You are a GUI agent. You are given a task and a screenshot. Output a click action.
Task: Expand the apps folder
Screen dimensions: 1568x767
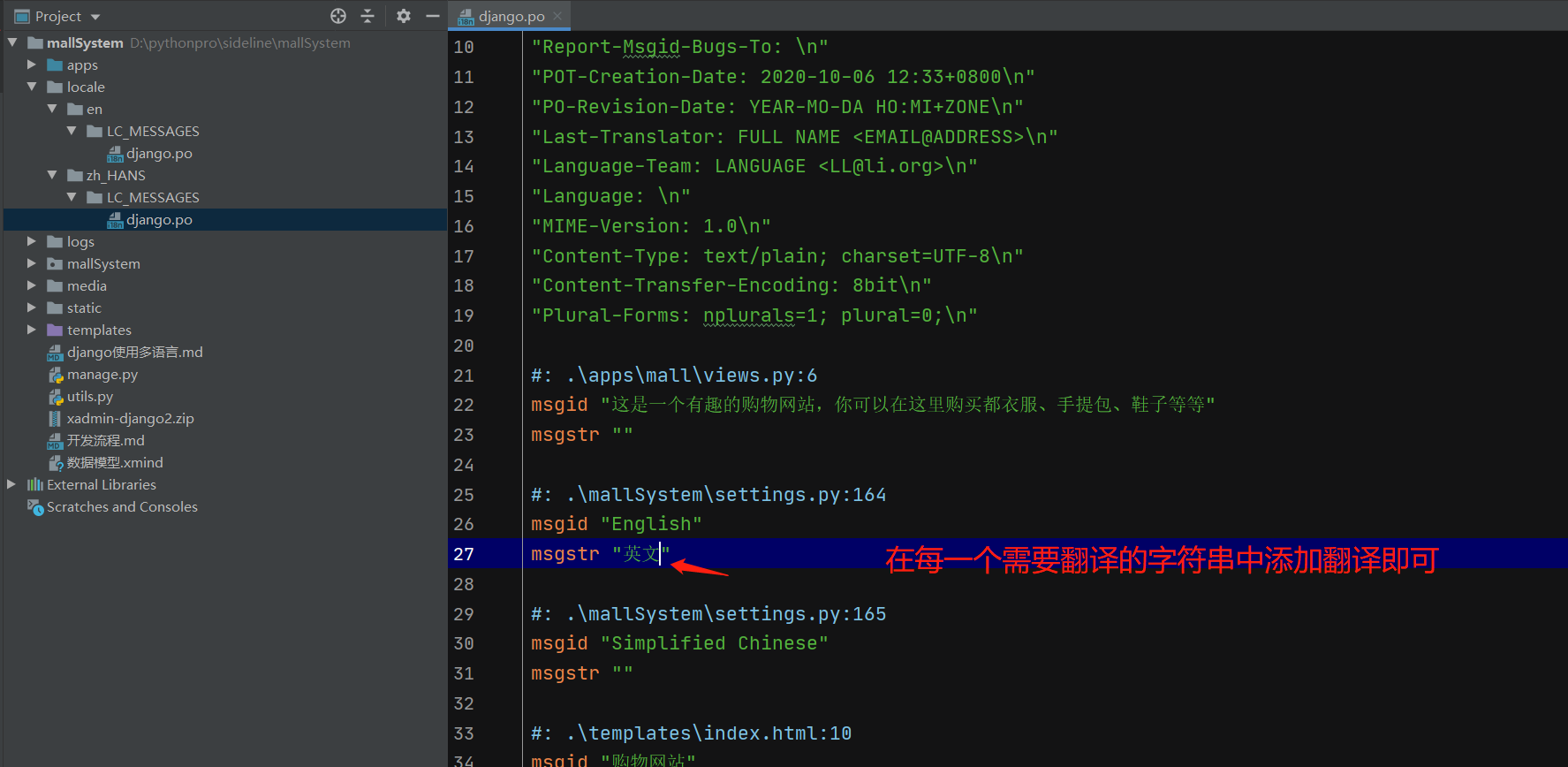pos(32,65)
